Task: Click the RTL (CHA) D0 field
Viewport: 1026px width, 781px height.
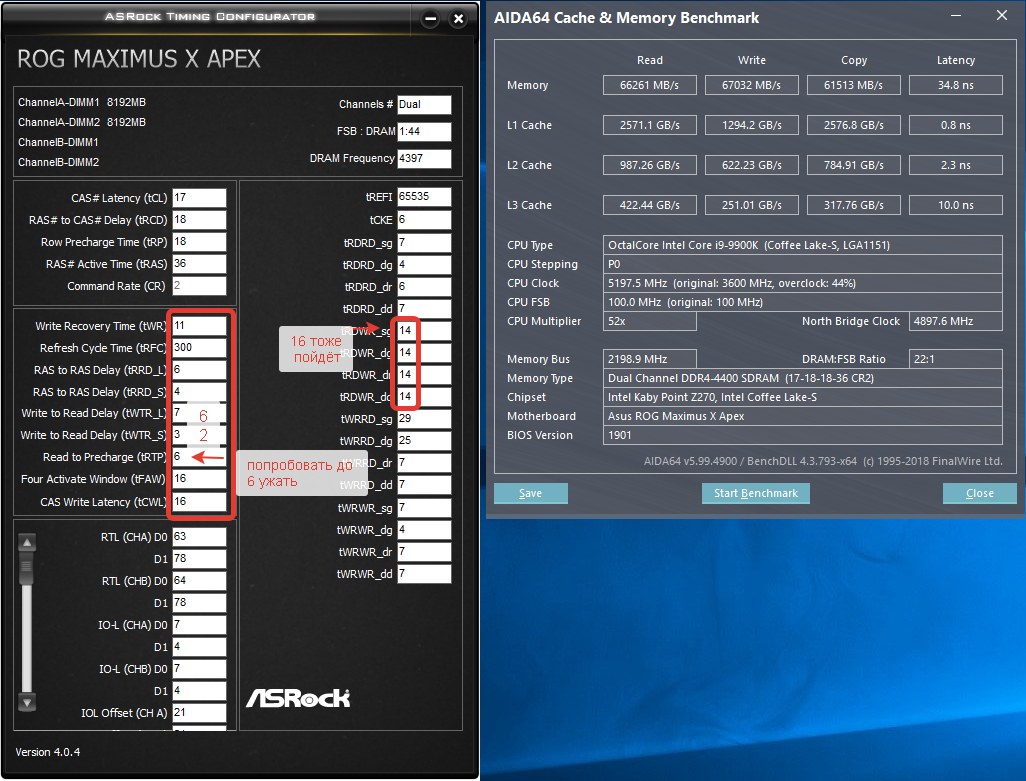Action: [x=200, y=537]
